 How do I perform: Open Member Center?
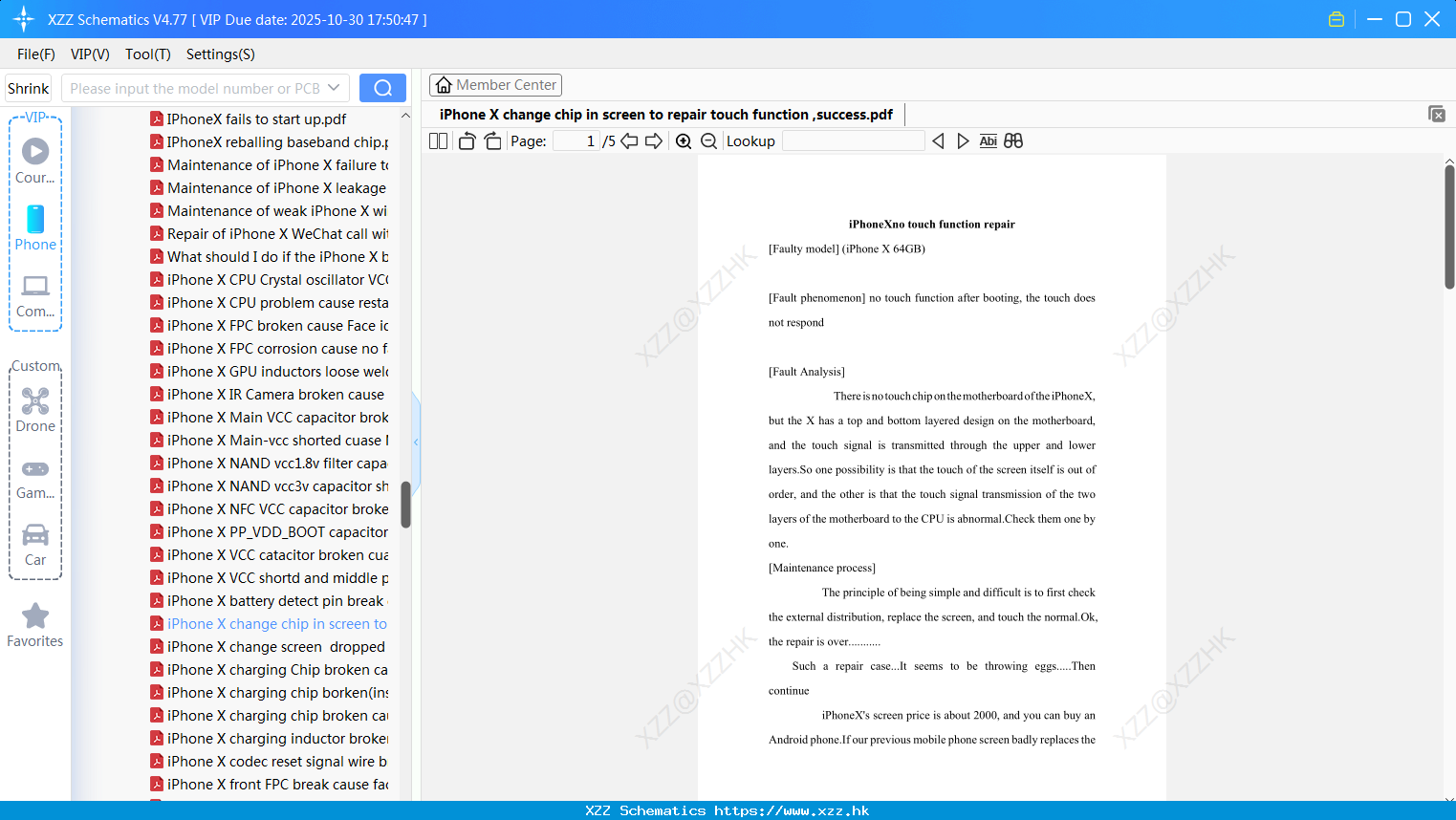click(x=495, y=85)
